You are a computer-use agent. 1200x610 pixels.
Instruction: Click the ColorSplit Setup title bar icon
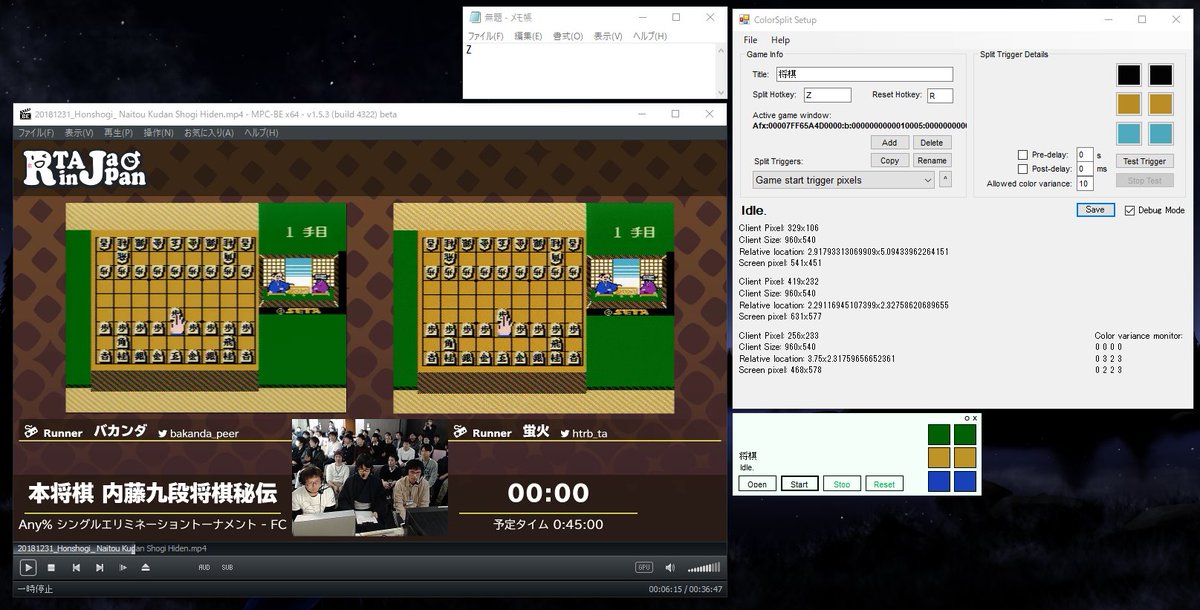click(x=743, y=19)
